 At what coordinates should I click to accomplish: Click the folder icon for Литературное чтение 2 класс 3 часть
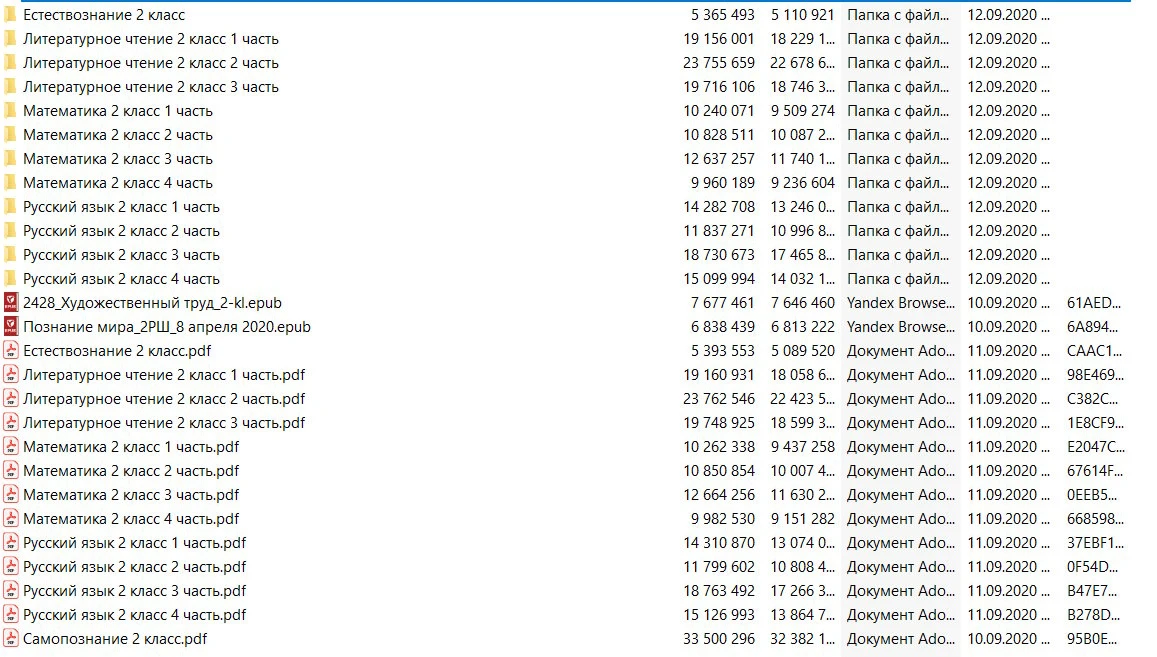(x=10, y=87)
